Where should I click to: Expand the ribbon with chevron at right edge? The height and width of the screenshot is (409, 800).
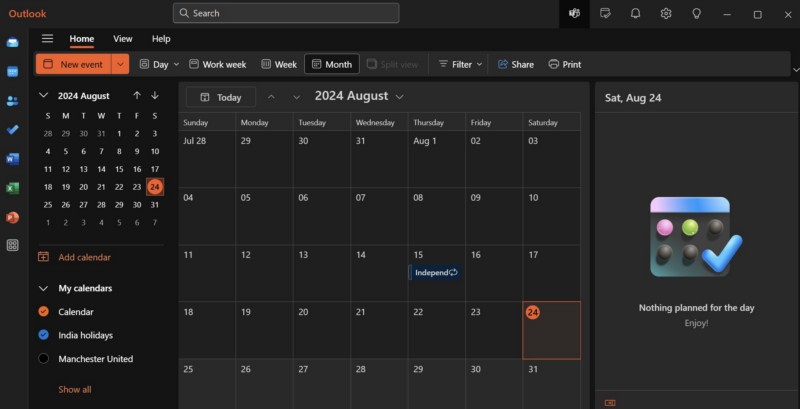point(796,69)
